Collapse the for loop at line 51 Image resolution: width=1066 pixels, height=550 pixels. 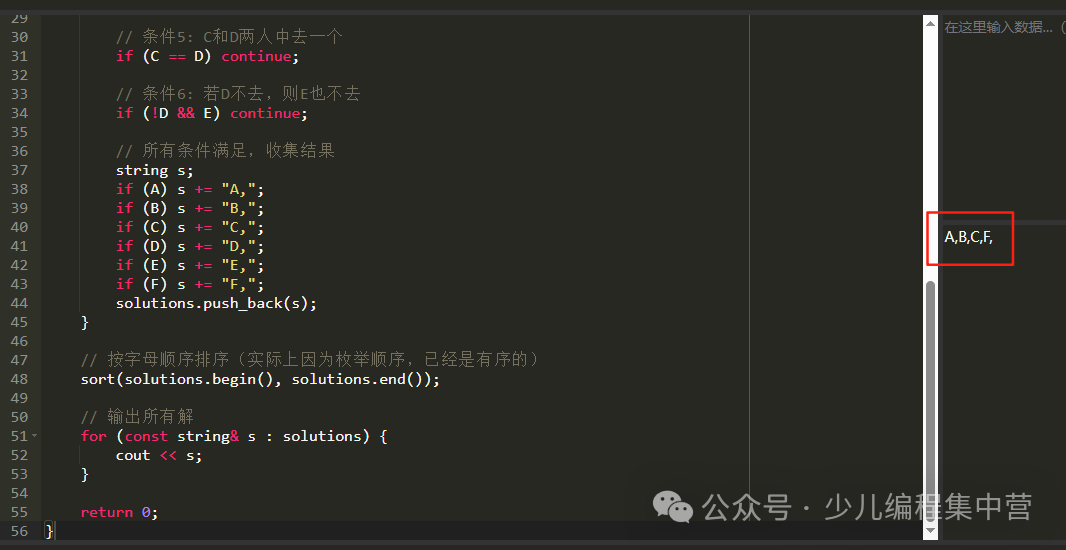pyautogui.click(x=35, y=436)
